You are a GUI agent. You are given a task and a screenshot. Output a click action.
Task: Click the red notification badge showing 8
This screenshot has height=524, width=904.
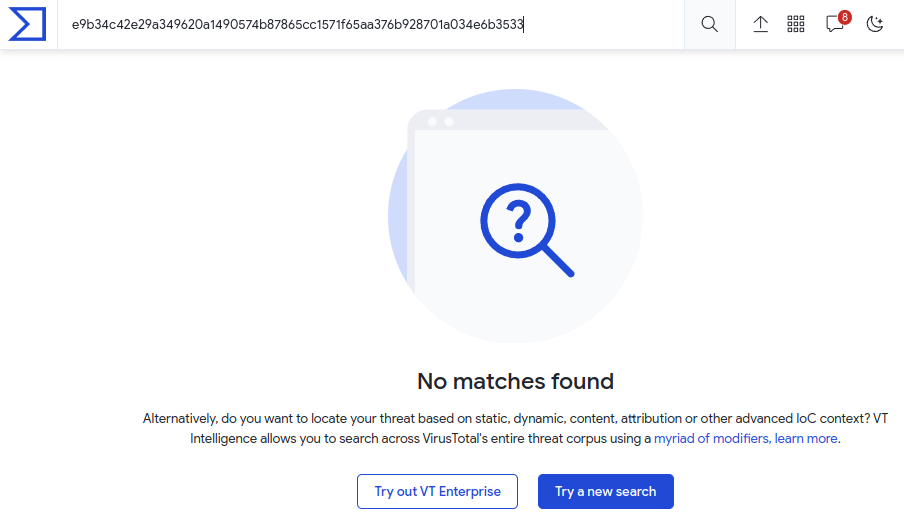point(845,17)
